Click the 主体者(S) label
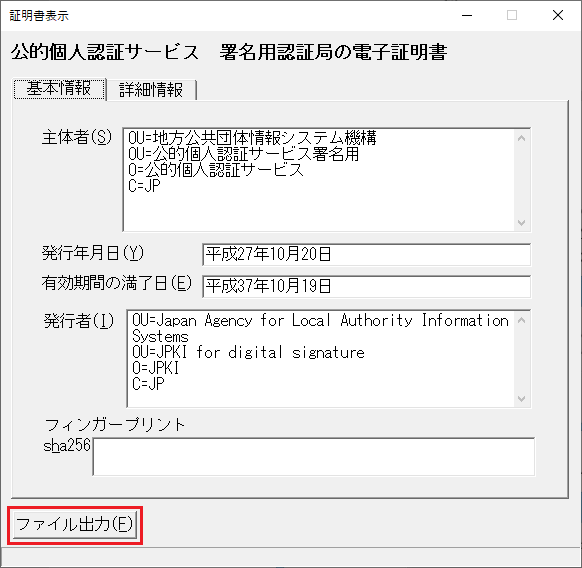The width and height of the screenshot is (582, 568). tap(77, 137)
